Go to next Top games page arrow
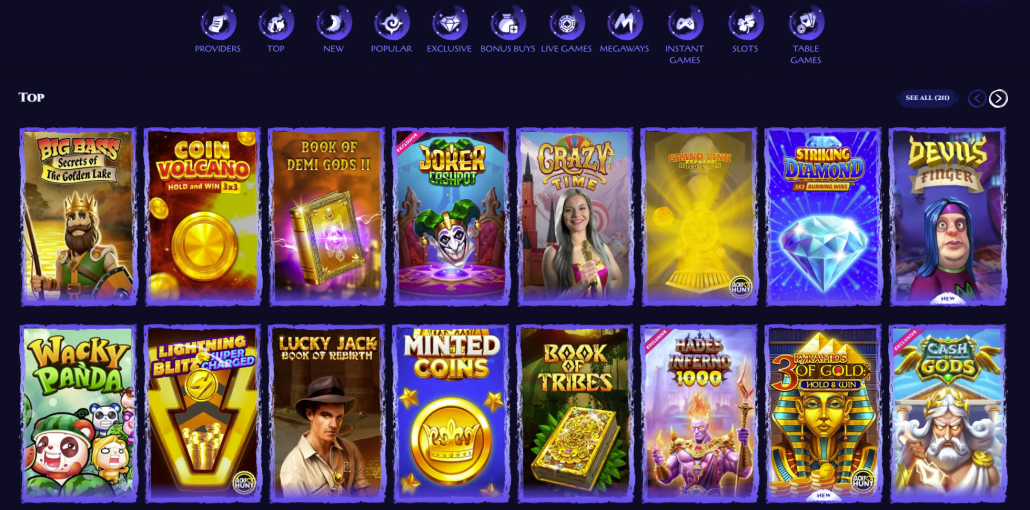The width and height of the screenshot is (1030, 510). click(998, 99)
